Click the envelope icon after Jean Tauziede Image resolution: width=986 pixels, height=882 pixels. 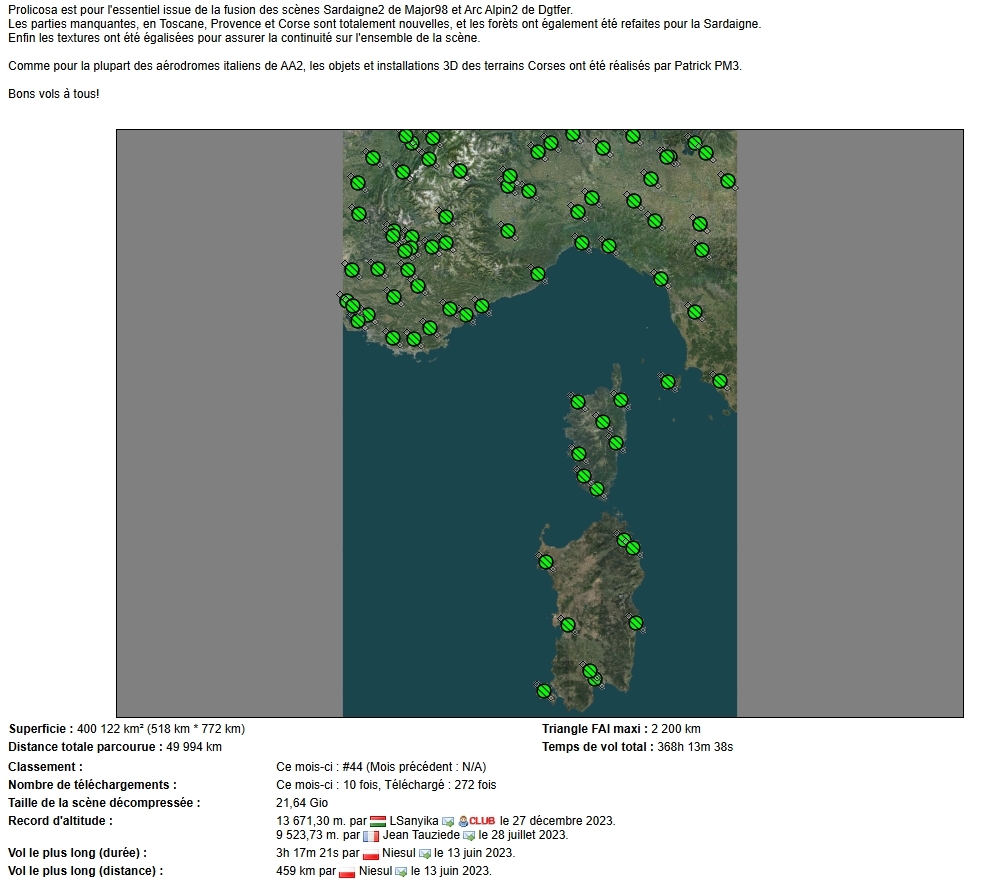(468, 836)
